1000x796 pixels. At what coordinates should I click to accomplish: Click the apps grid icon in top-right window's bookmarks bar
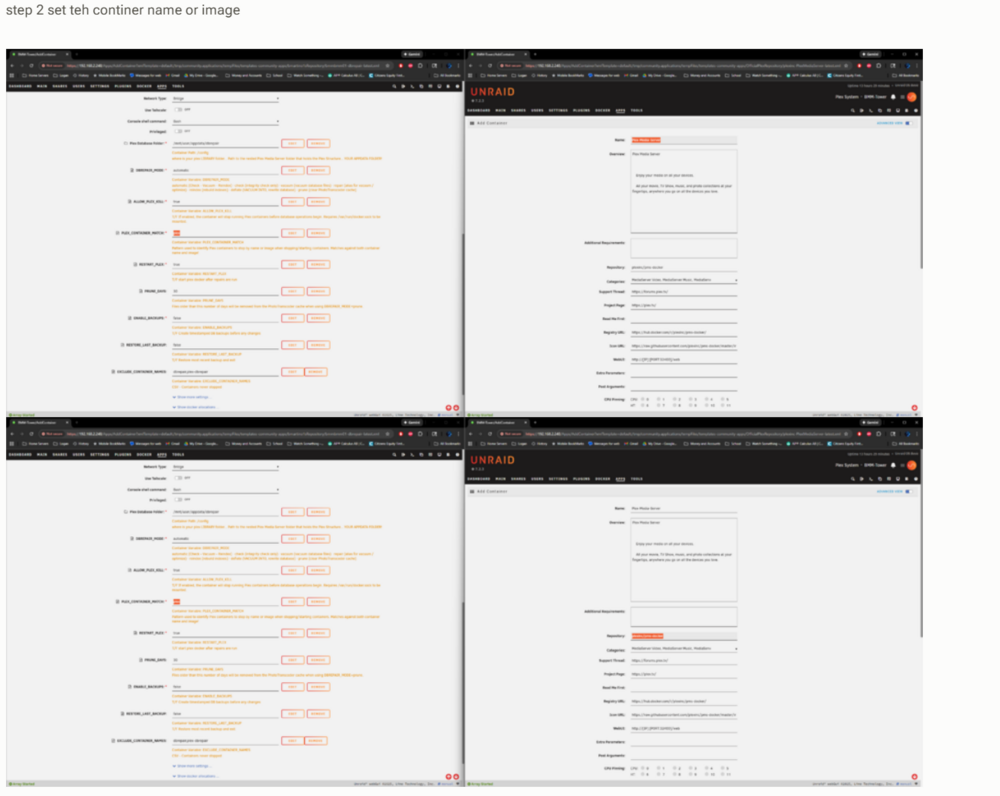point(471,75)
